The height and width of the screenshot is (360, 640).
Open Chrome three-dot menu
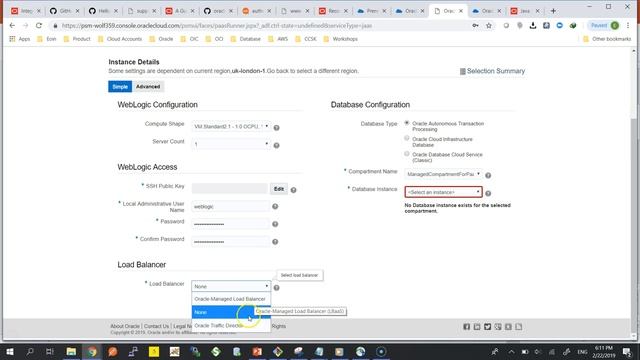[x=628, y=25]
